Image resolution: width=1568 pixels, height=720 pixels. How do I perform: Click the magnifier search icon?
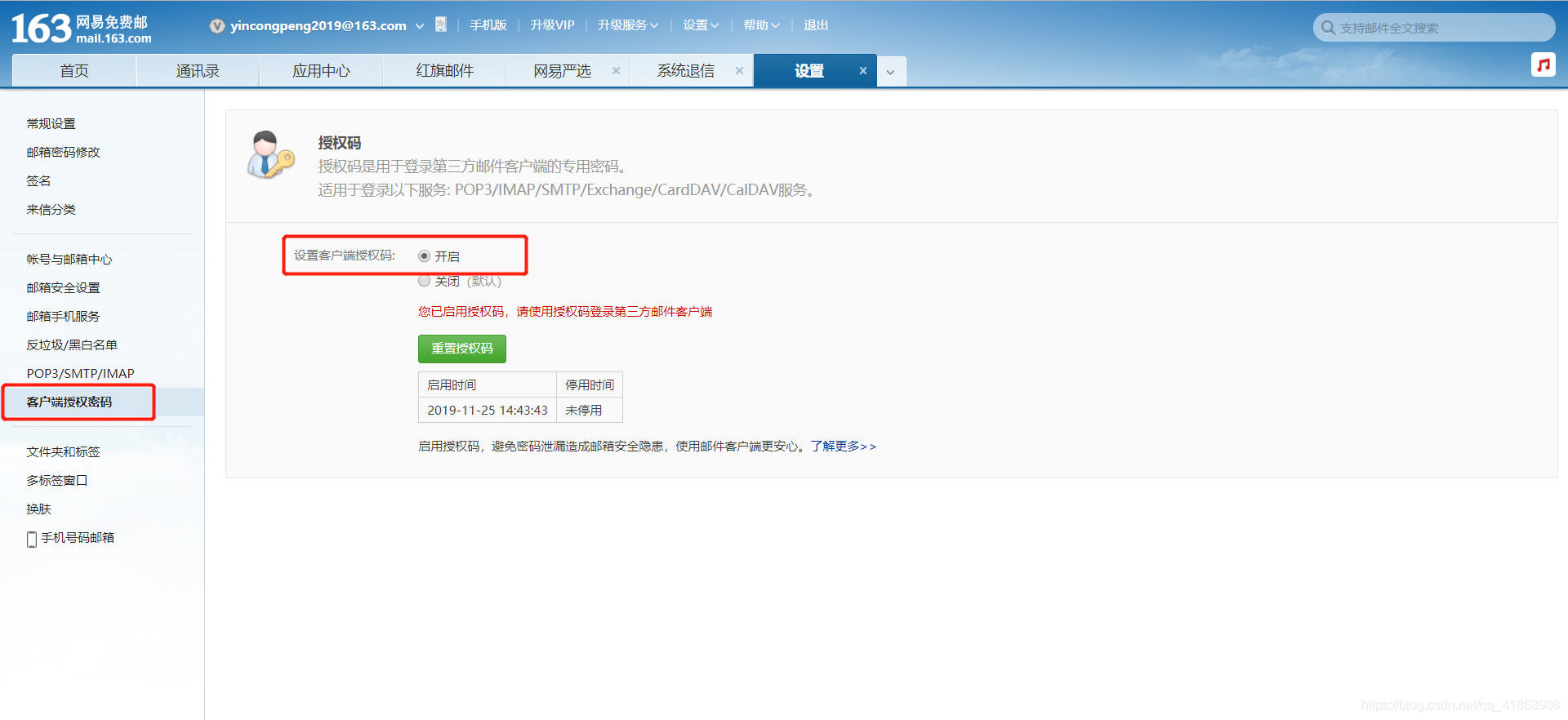(1328, 28)
